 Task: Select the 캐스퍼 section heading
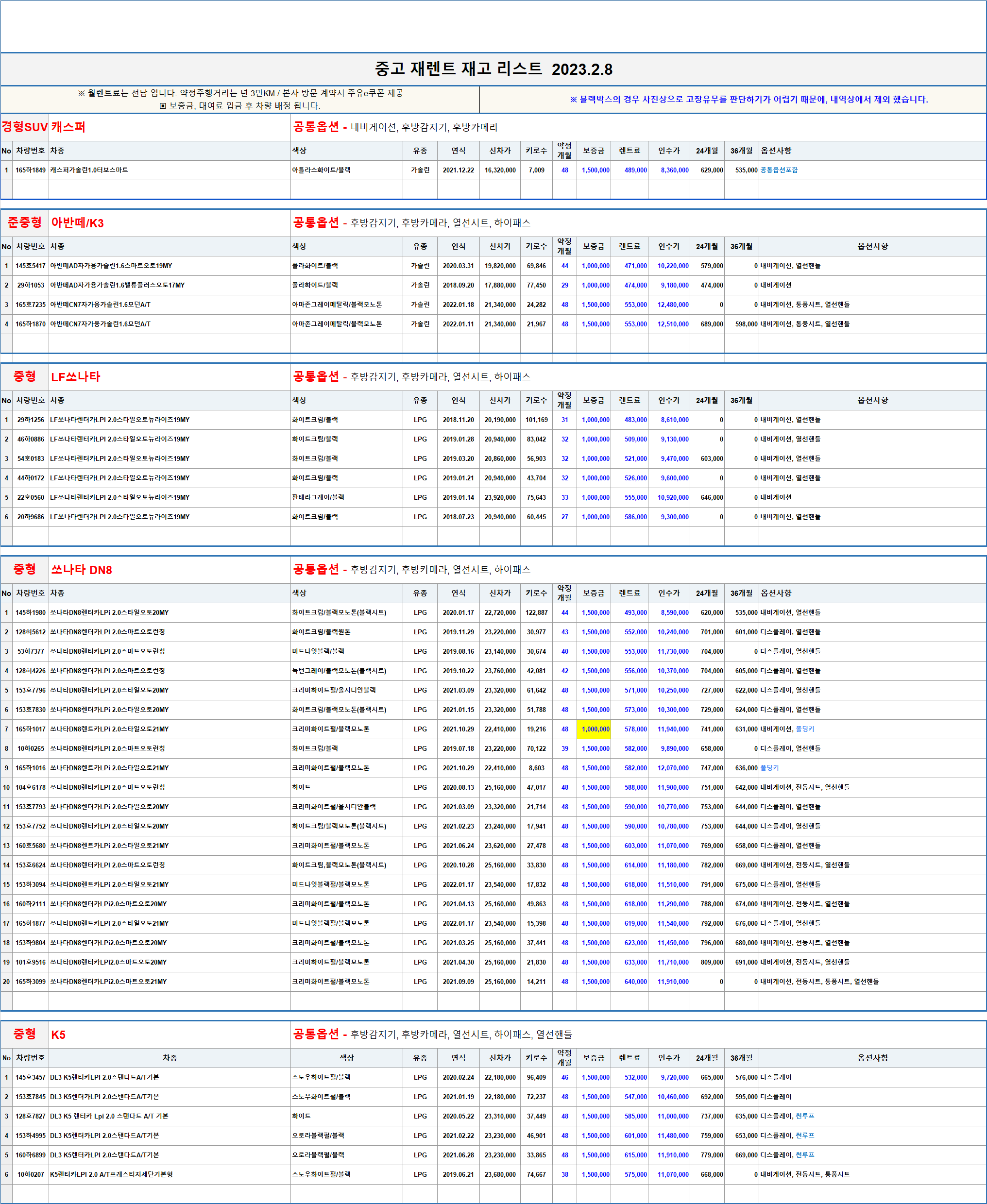click(x=68, y=127)
